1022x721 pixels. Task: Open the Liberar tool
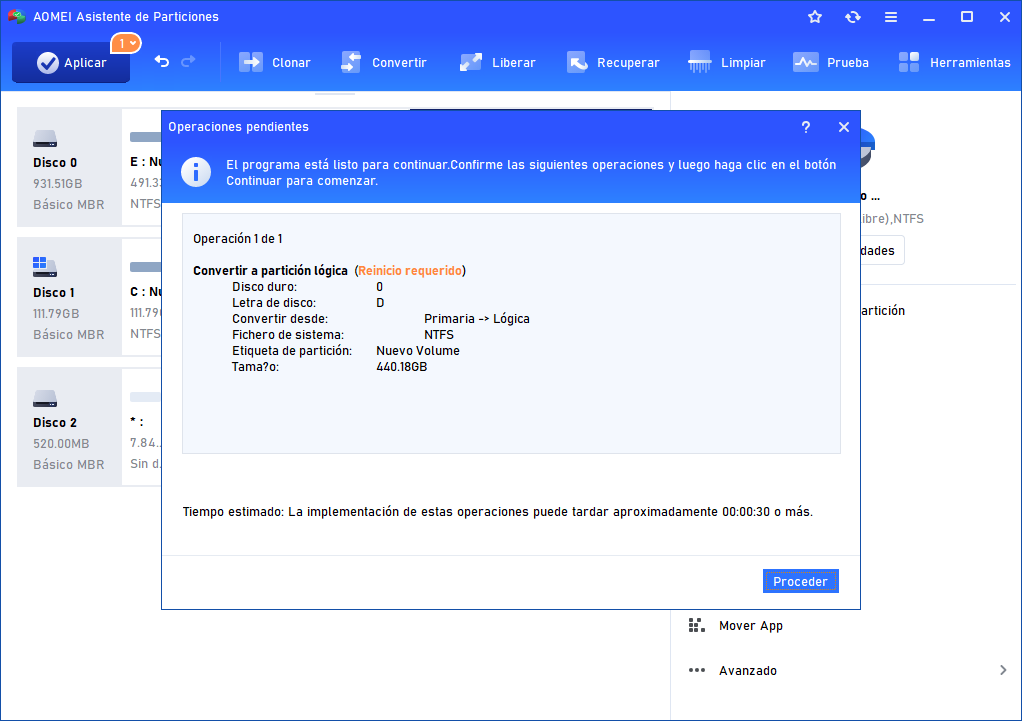coord(497,63)
